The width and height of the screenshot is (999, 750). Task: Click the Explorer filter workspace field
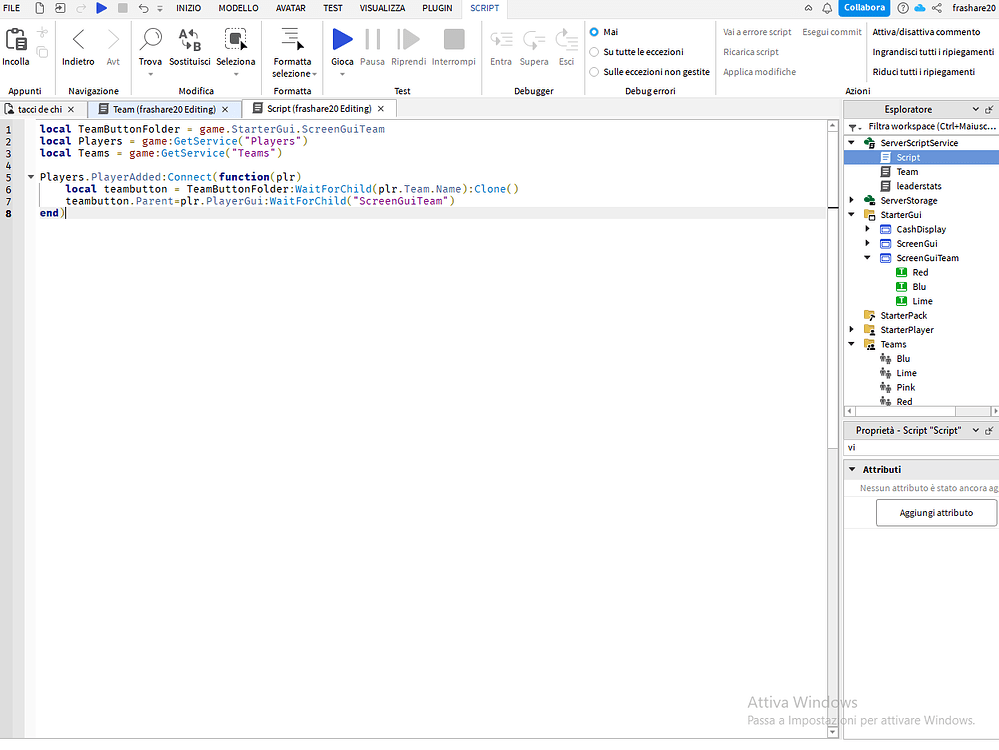[x=930, y=127]
